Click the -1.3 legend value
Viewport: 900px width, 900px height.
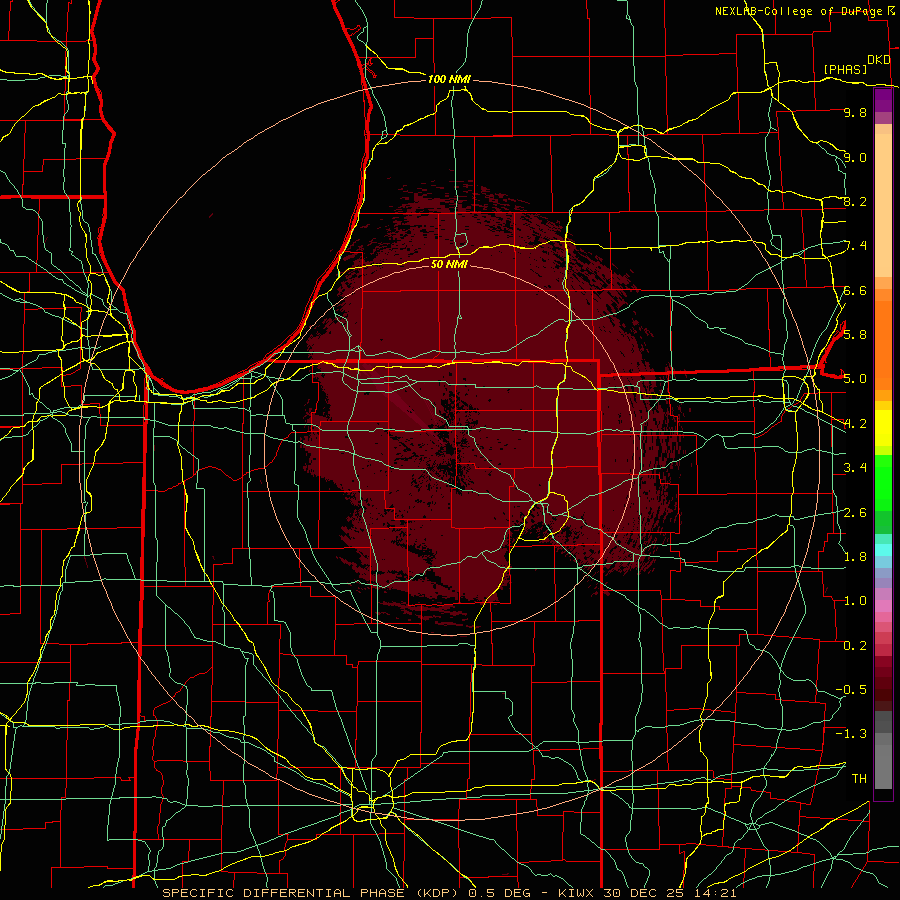[851, 734]
